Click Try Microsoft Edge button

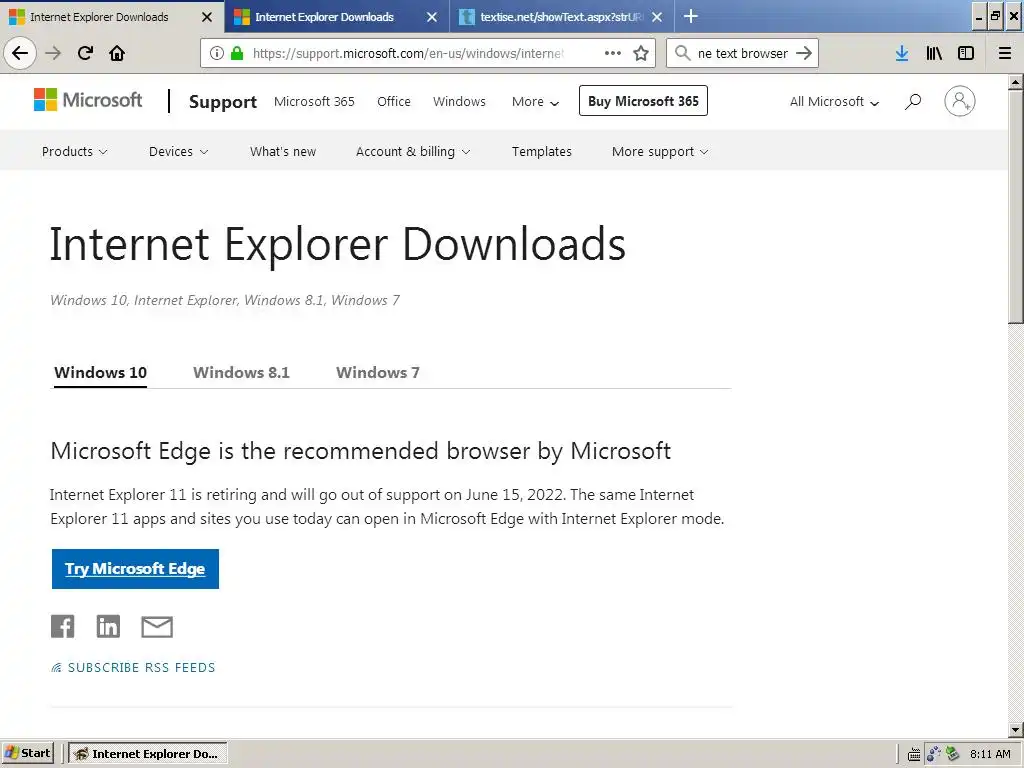(135, 569)
